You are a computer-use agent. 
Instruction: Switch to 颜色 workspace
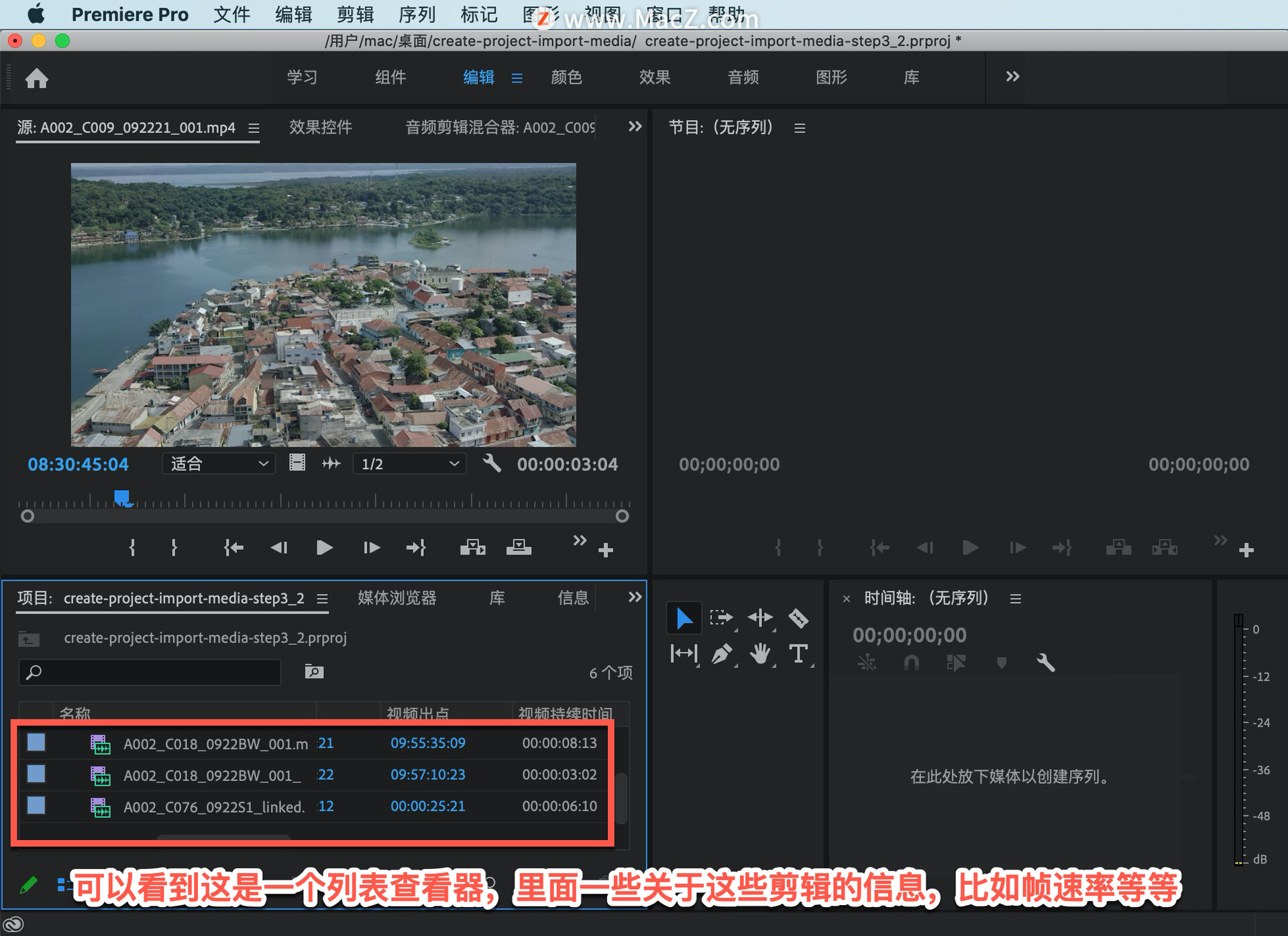pyautogui.click(x=566, y=77)
